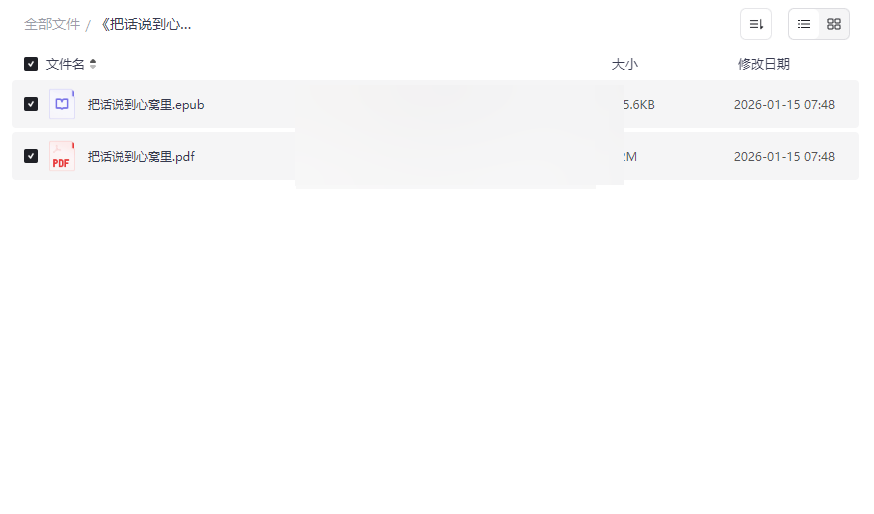874x514 pixels.
Task: Uncheck the 把话说到心窝里.epub checkbox
Action: [x=31, y=104]
